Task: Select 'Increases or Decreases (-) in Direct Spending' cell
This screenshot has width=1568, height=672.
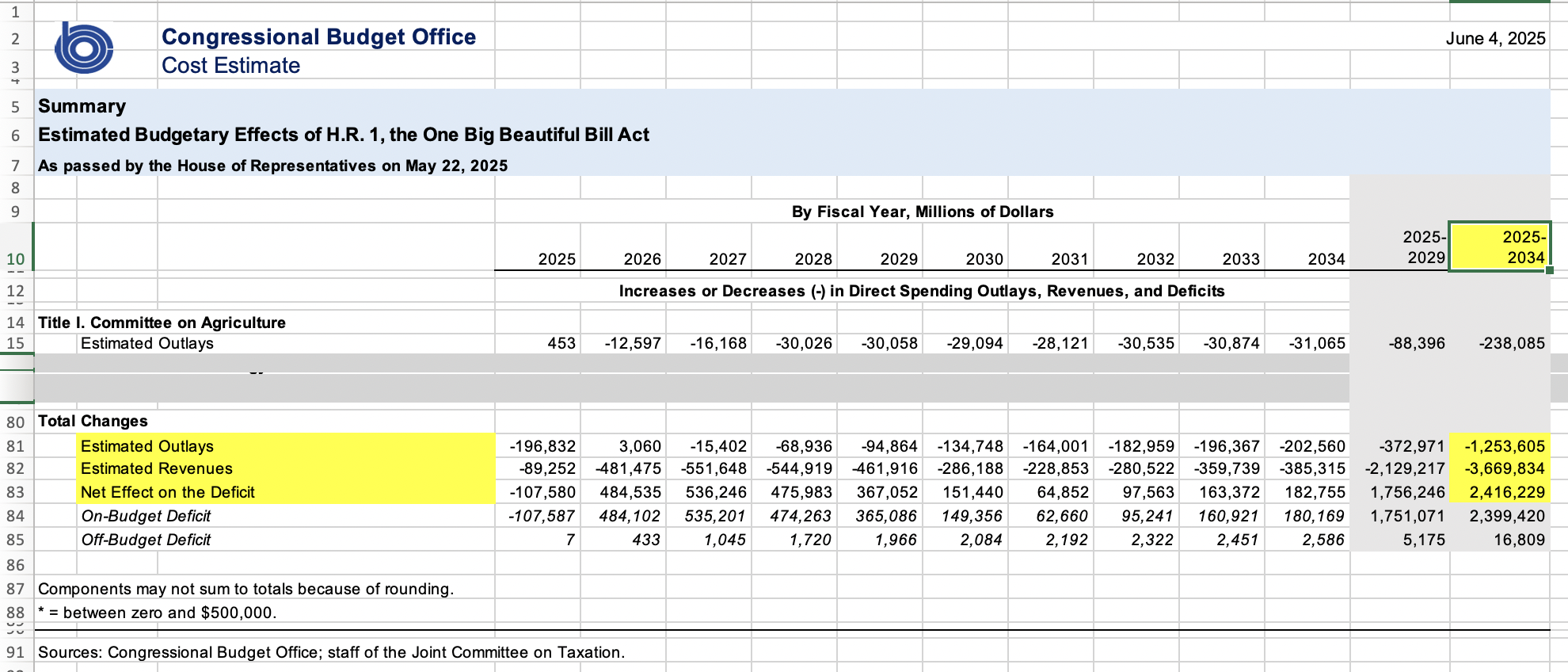Action: tap(922, 291)
